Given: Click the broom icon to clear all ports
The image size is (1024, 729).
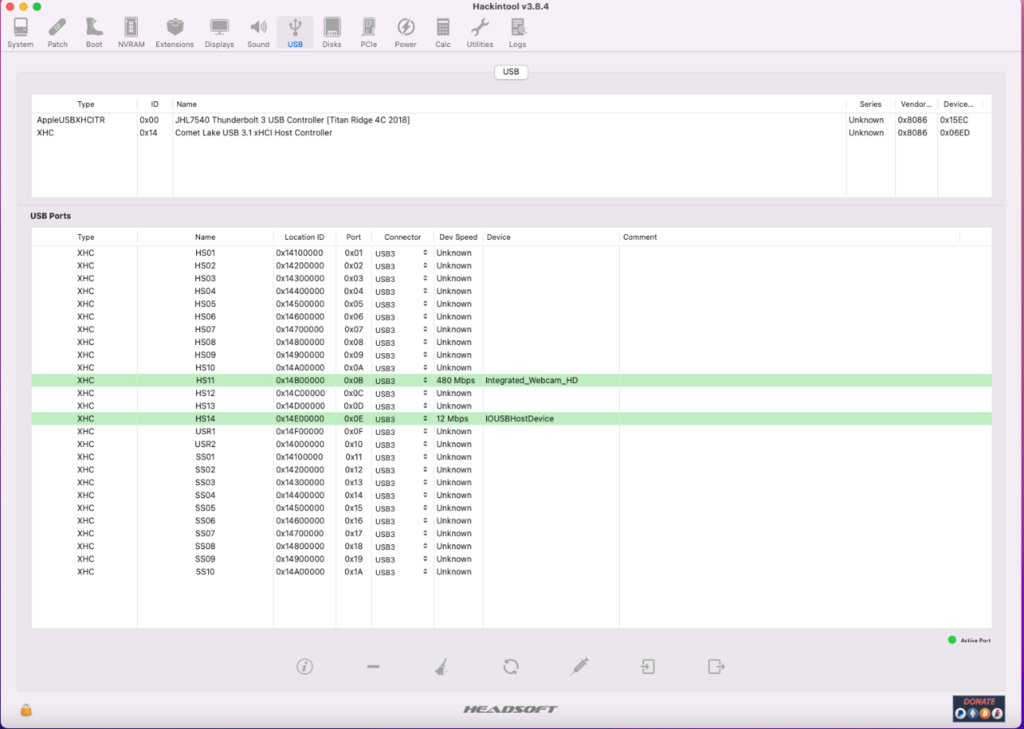Looking at the screenshot, I should 441,667.
